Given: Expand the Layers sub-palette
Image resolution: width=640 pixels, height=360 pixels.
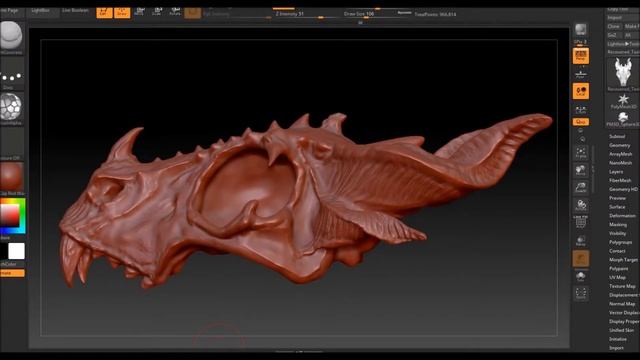Looking at the screenshot, I should pos(616,172).
